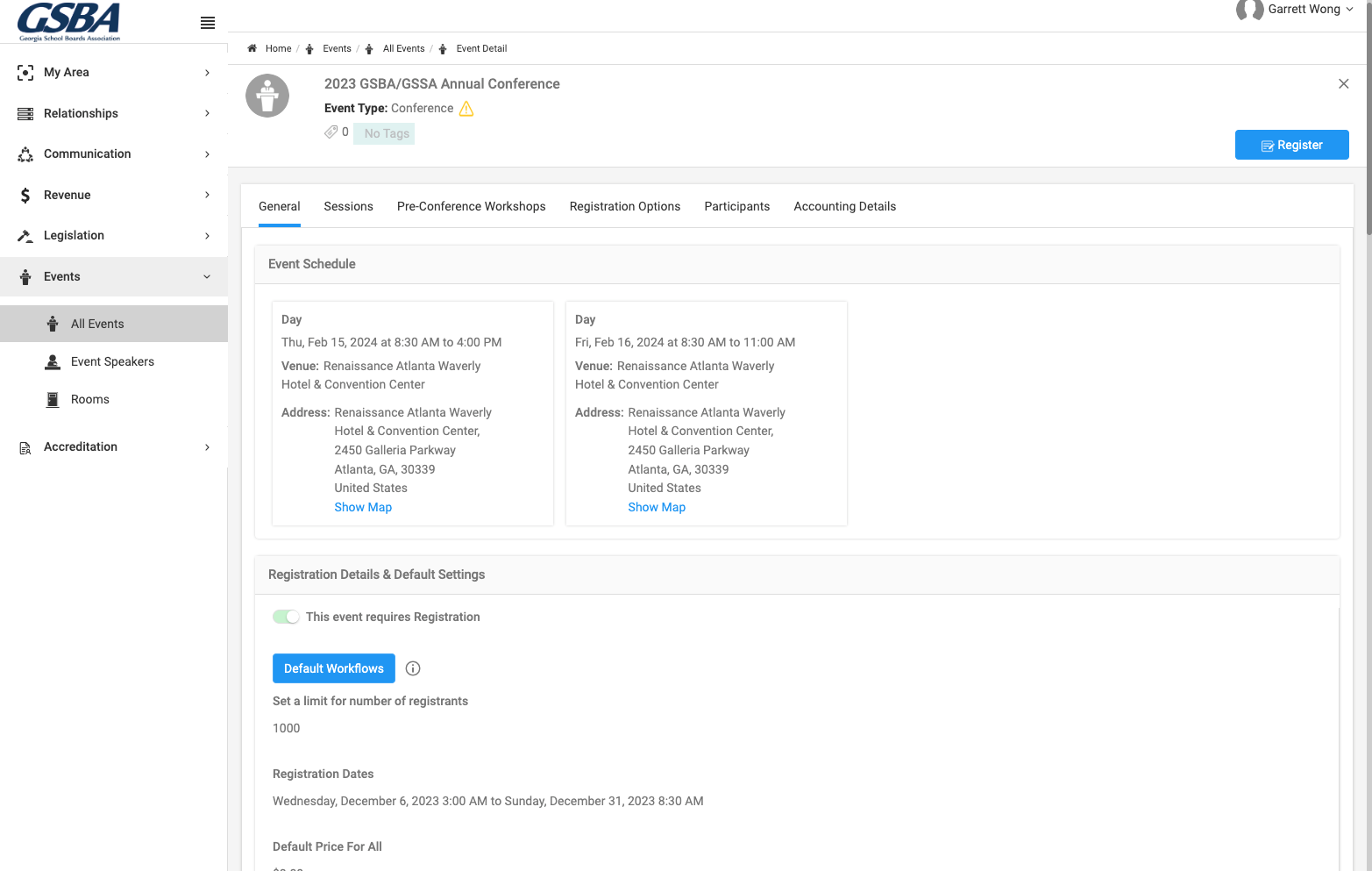The height and width of the screenshot is (871, 1372).
Task: Click the Revenue dollar icon
Action: pyautogui.click(x=25, y=196)
